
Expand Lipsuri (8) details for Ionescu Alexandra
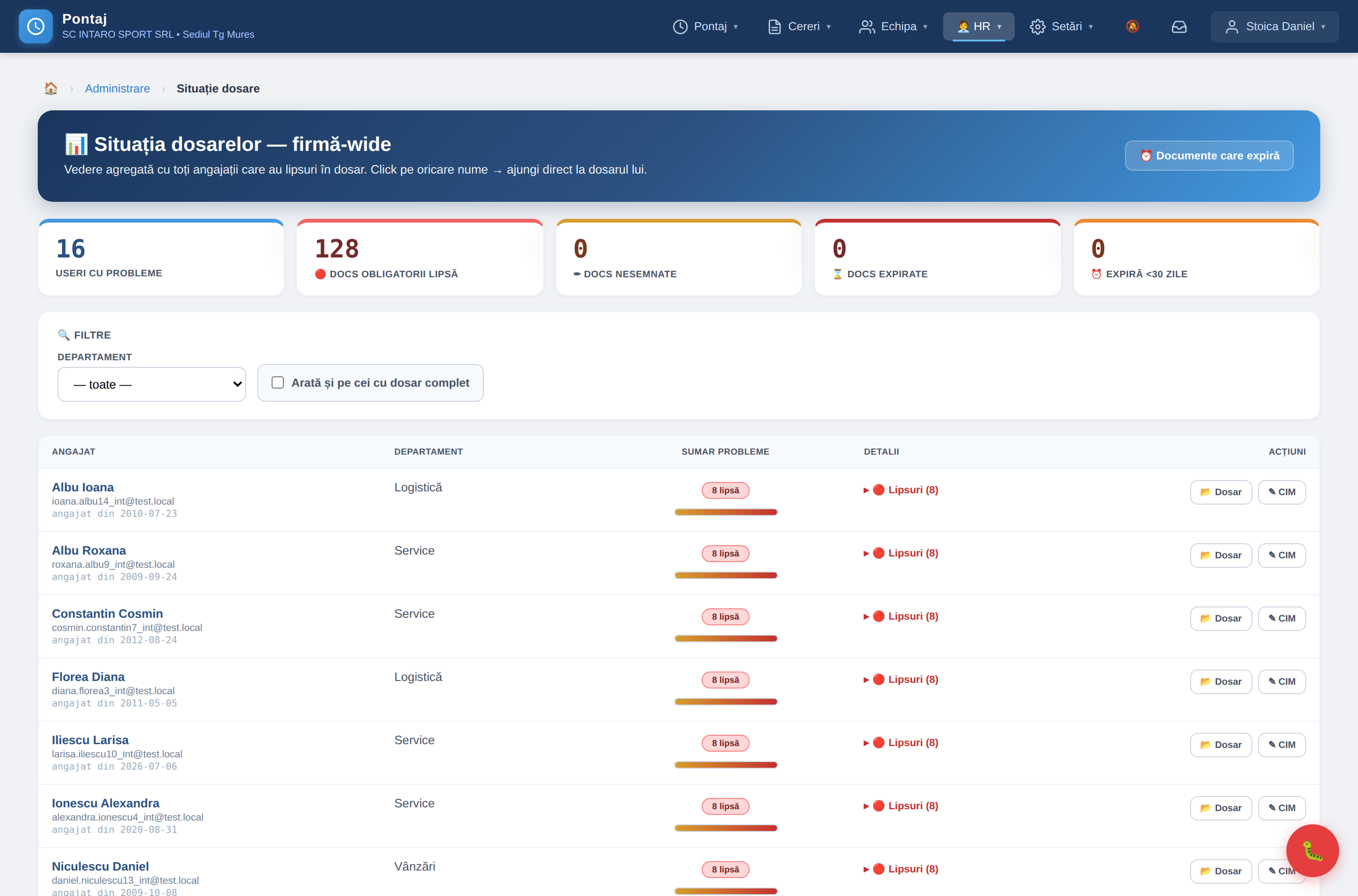[x=901, y=806]
